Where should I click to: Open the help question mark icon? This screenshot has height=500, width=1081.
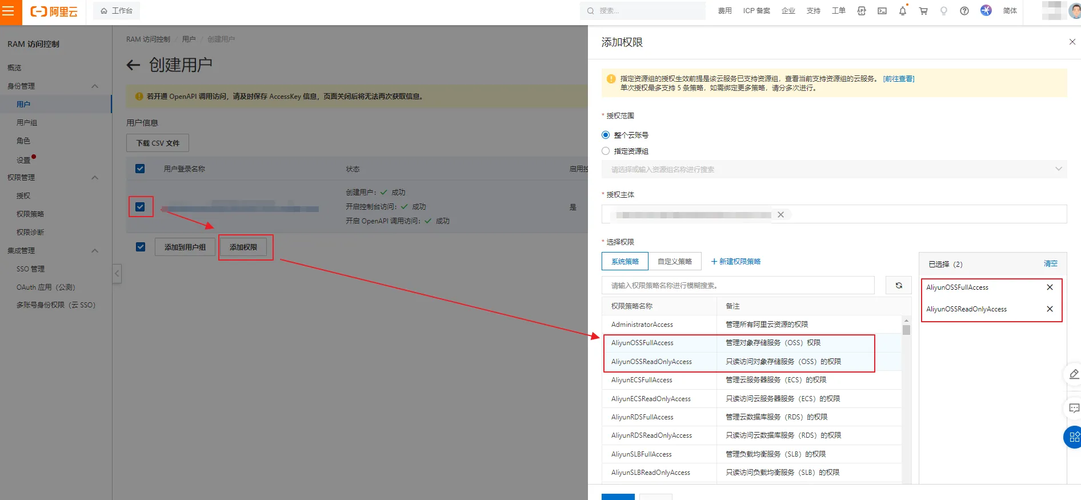[x=964, y=11]
